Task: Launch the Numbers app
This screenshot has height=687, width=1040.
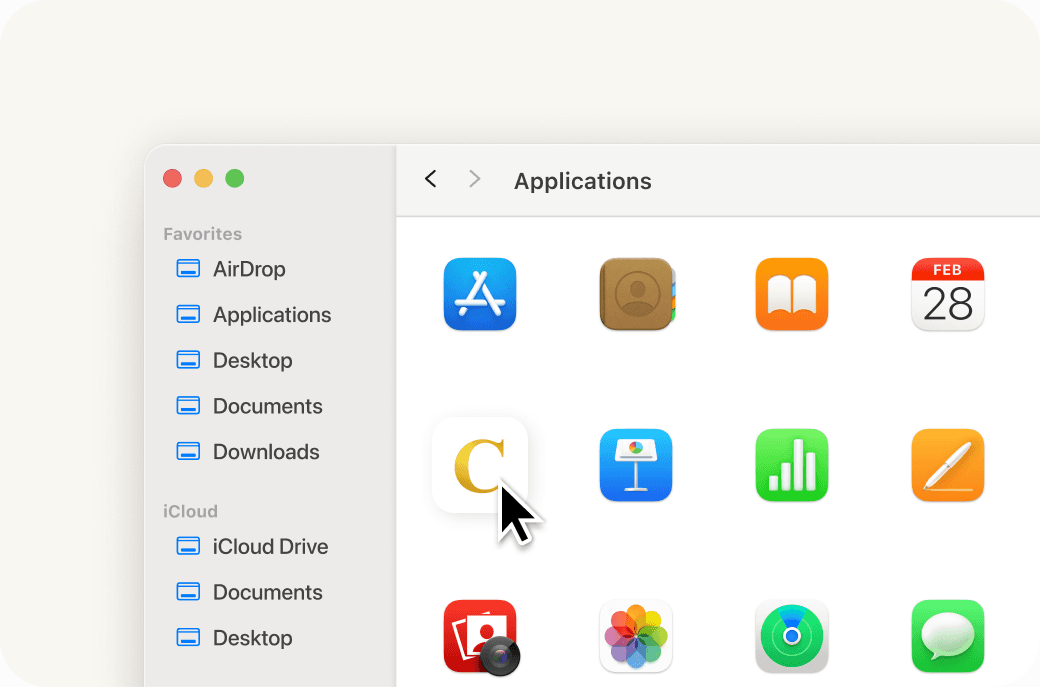Action: [792, 465]
